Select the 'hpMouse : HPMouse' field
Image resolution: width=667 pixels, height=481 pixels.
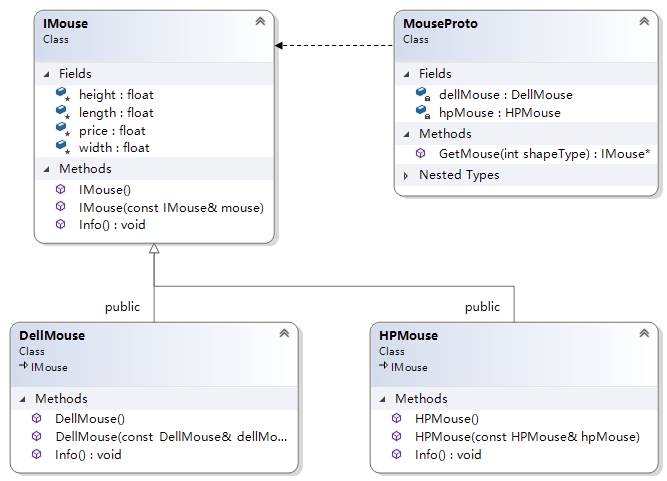coord(500,113)
